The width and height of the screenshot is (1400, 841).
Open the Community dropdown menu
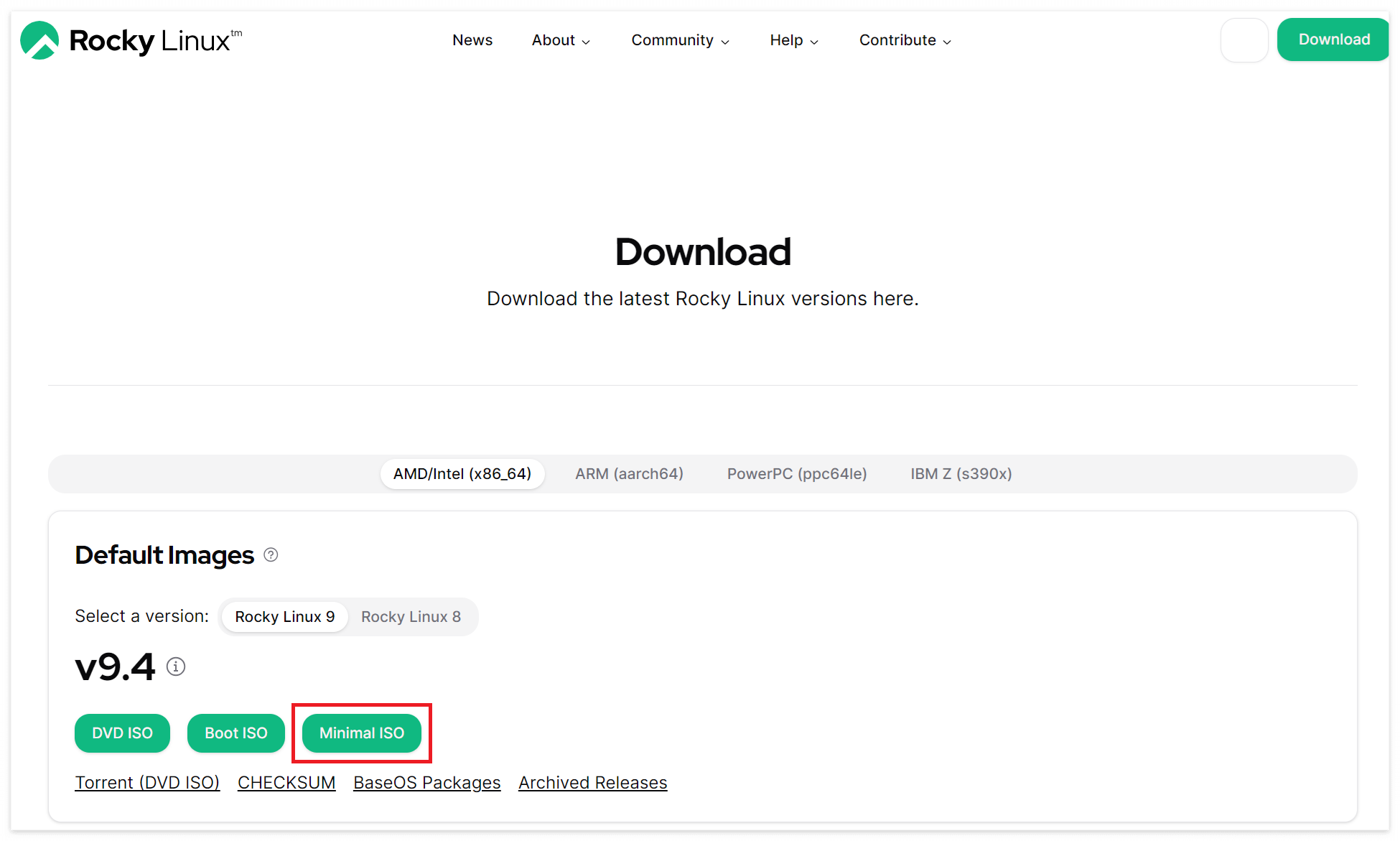coord(680,40)
